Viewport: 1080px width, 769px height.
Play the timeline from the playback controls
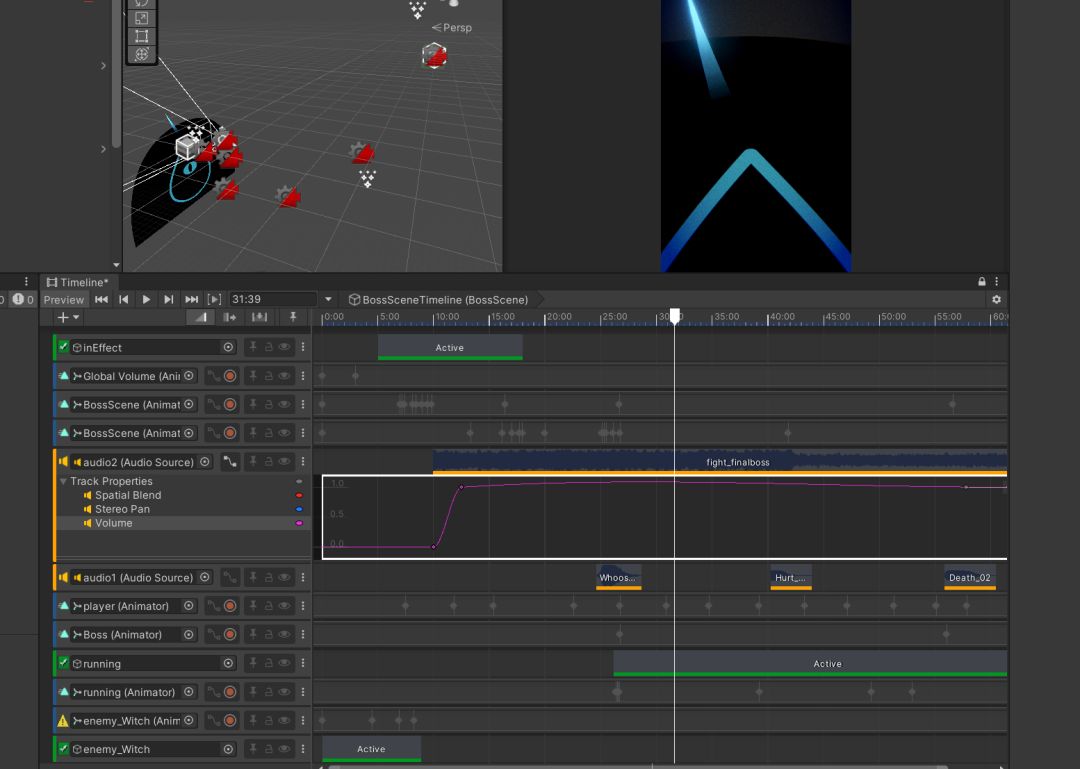[x=146, y=299]
